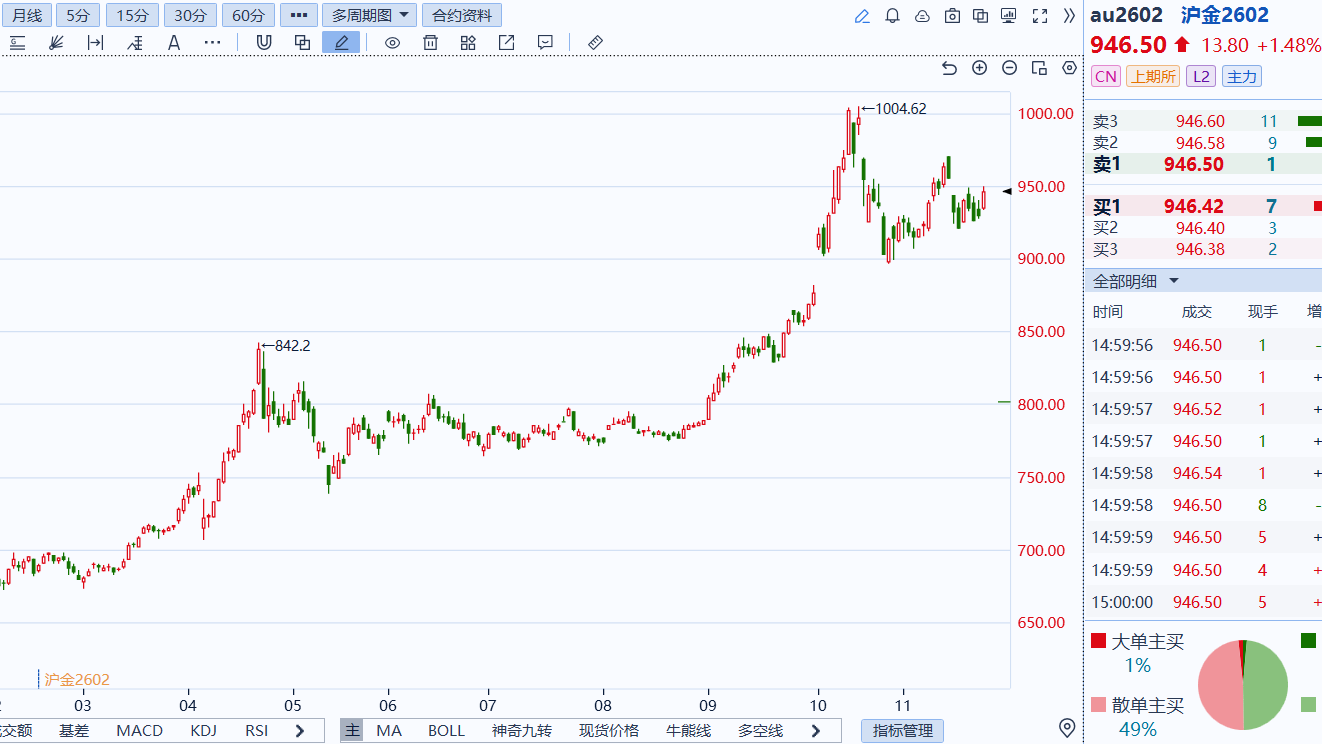Toggle drawings visibility with eye icon
Viewport: 1322px width, 744px height.
[x=393, y=42]
